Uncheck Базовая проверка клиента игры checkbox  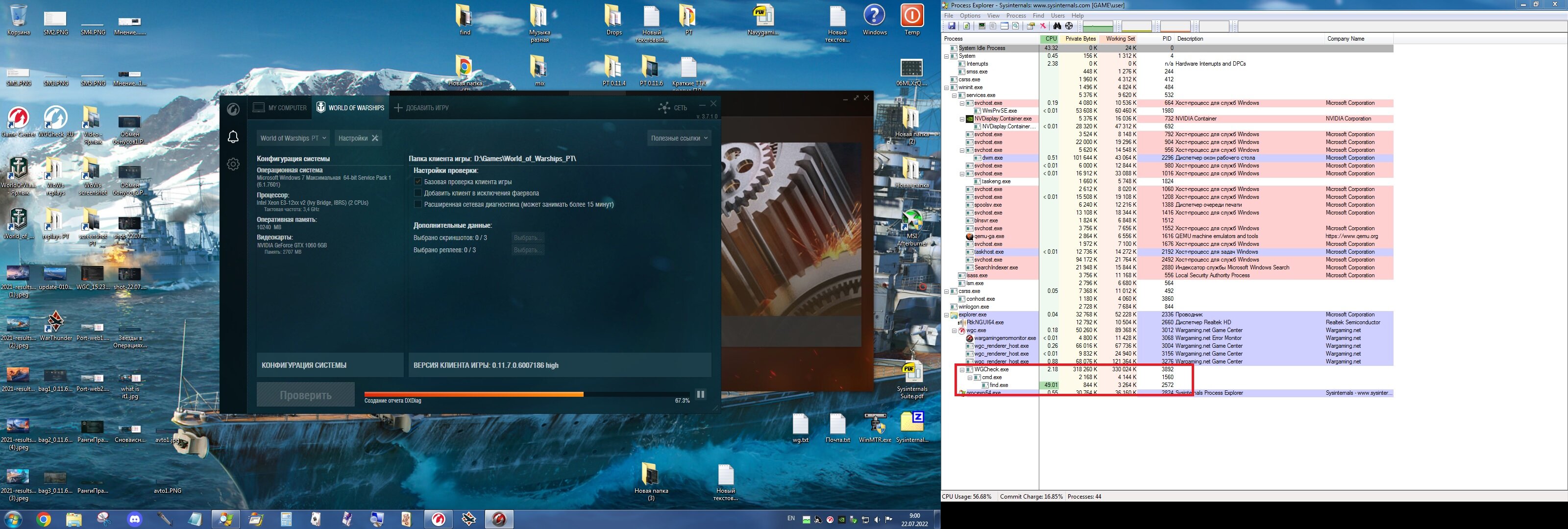pyautogui.click(x=417, y=181)
